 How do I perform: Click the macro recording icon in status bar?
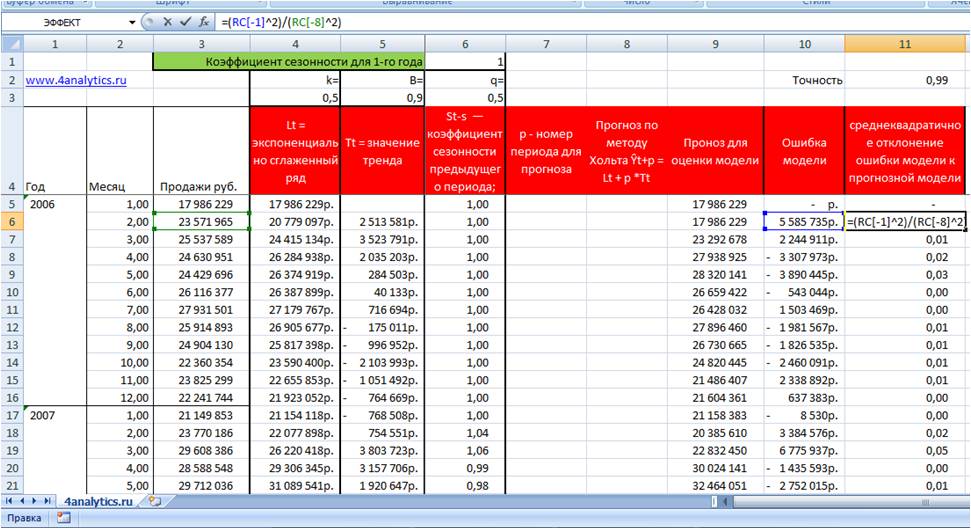point(63,518)
